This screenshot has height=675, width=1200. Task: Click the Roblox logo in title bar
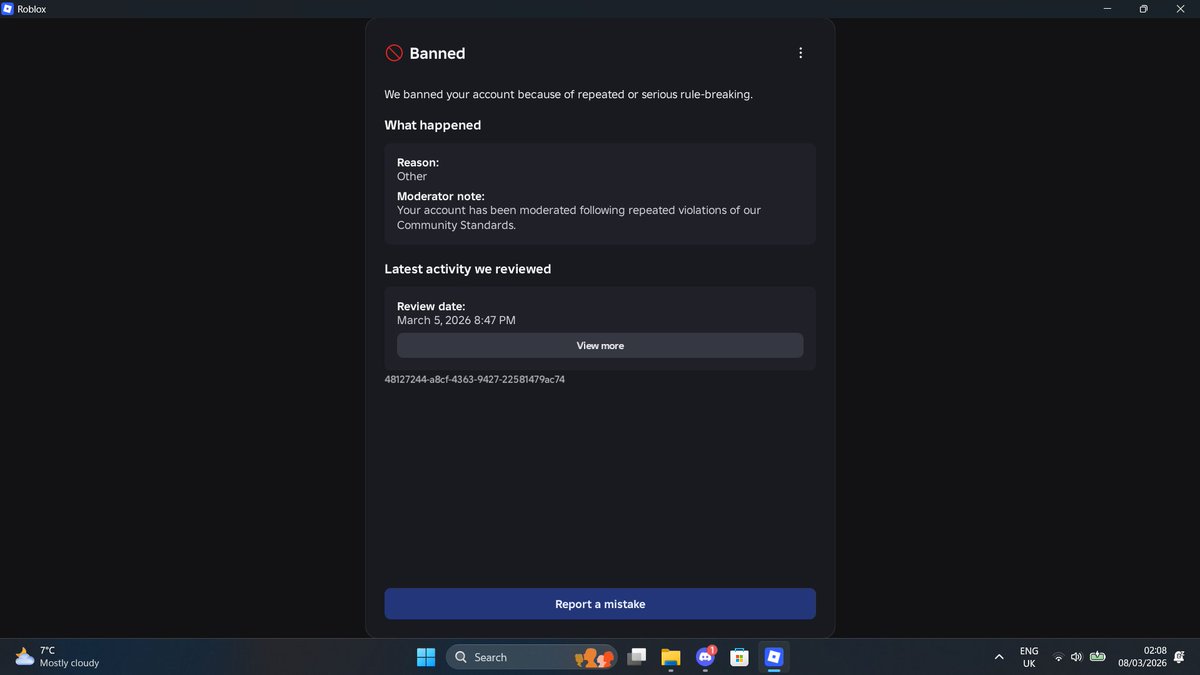click(7, 9)
